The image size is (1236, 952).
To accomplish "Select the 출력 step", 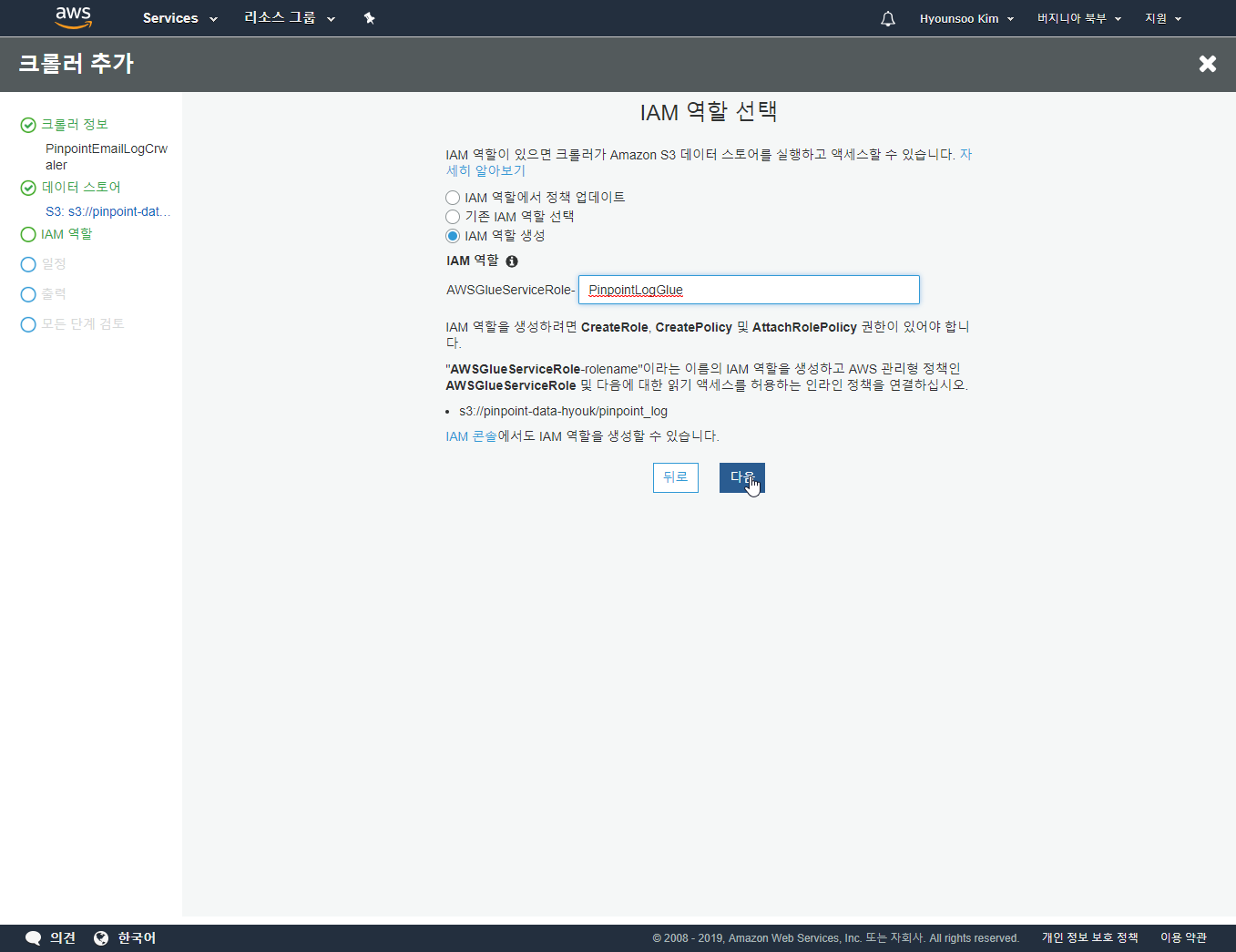I will [x=54, y=294].
